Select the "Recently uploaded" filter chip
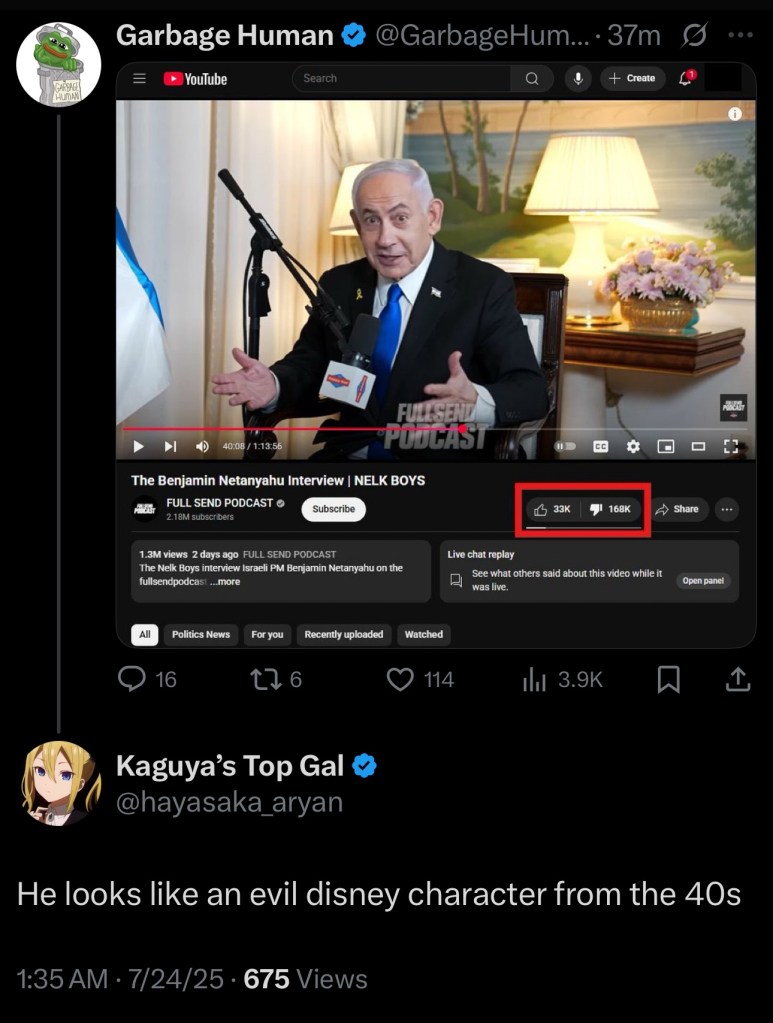Image resolution: width=773 pixels, height=1023 pixels. [x=344, y=634]
